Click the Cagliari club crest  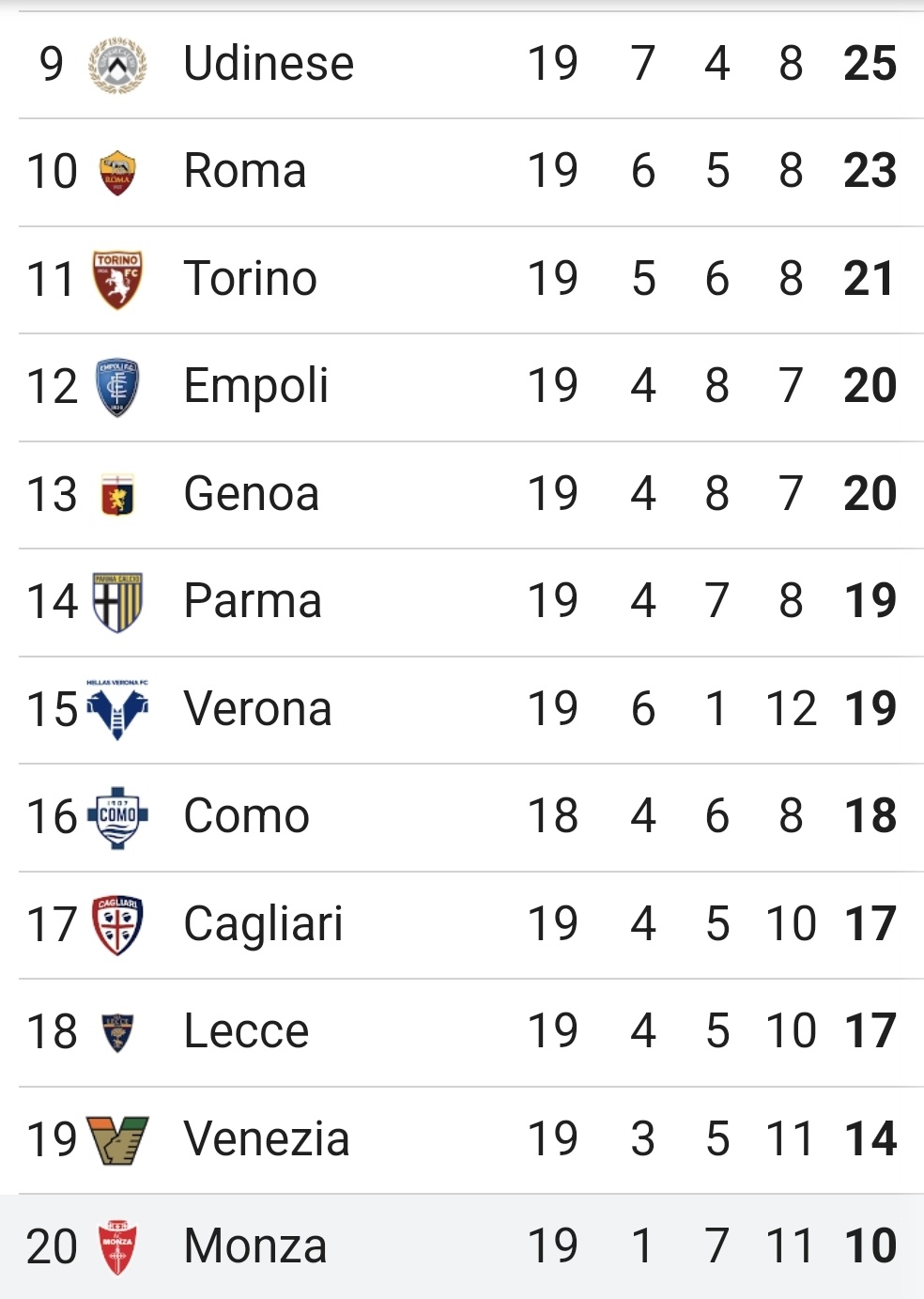click(x=117, y=925)
